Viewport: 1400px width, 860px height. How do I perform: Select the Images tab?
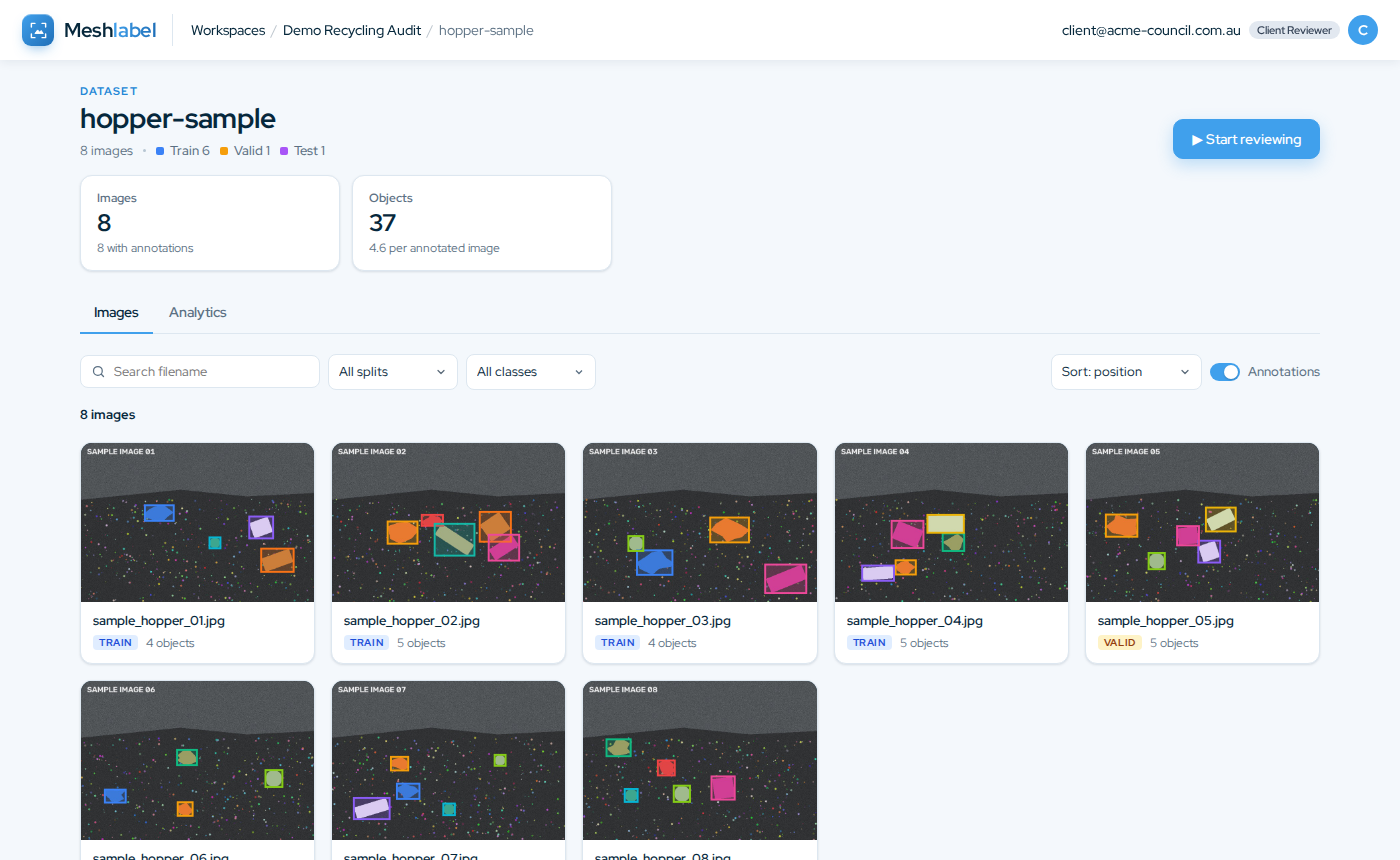coord(116,313)
